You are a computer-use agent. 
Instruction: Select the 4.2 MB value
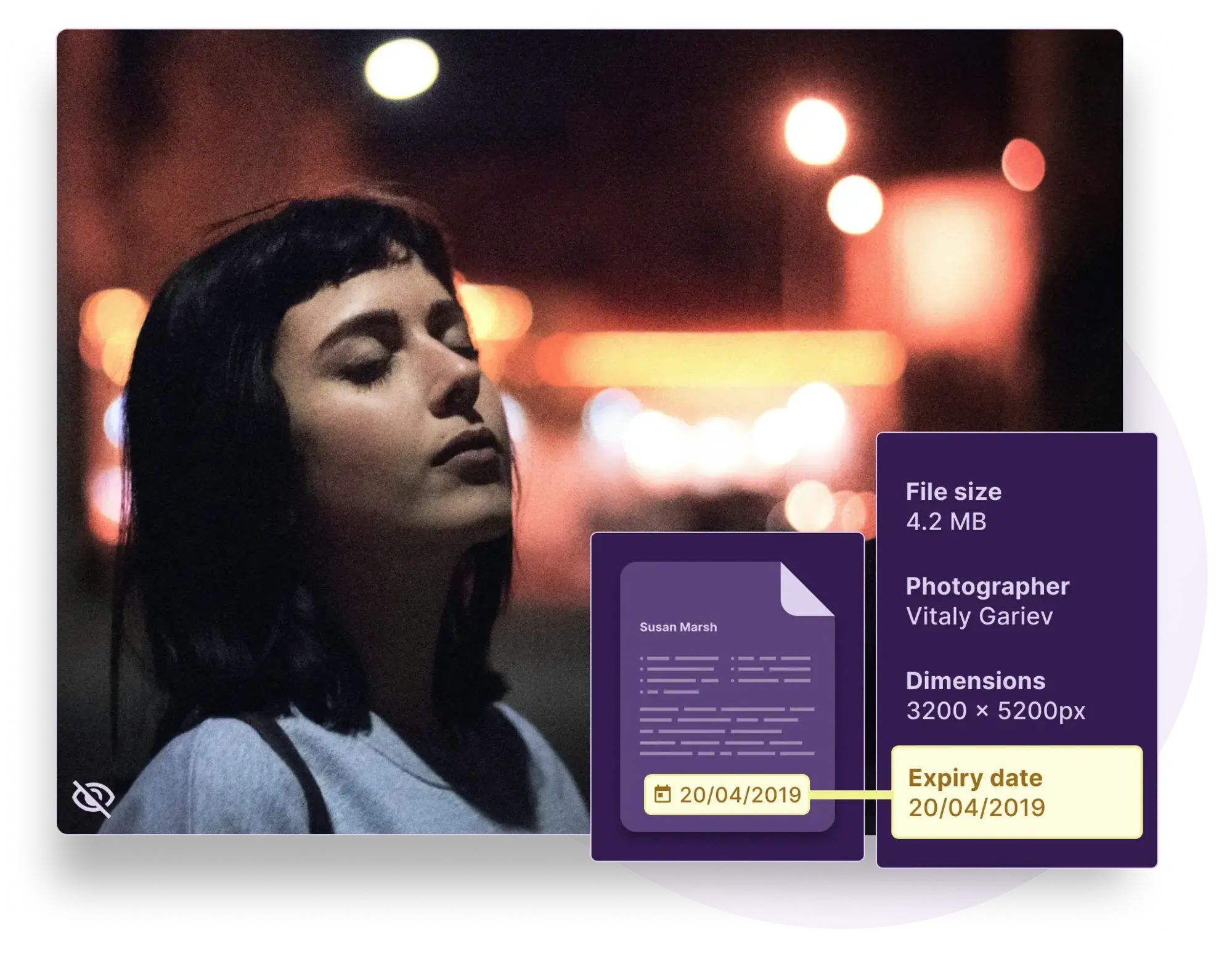click(x=946, y=521)
